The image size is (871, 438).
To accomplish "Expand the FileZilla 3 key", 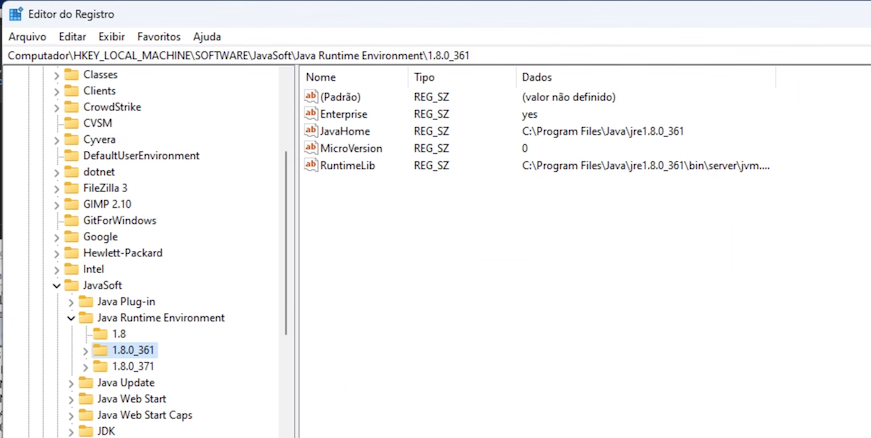I will [57, 188].
